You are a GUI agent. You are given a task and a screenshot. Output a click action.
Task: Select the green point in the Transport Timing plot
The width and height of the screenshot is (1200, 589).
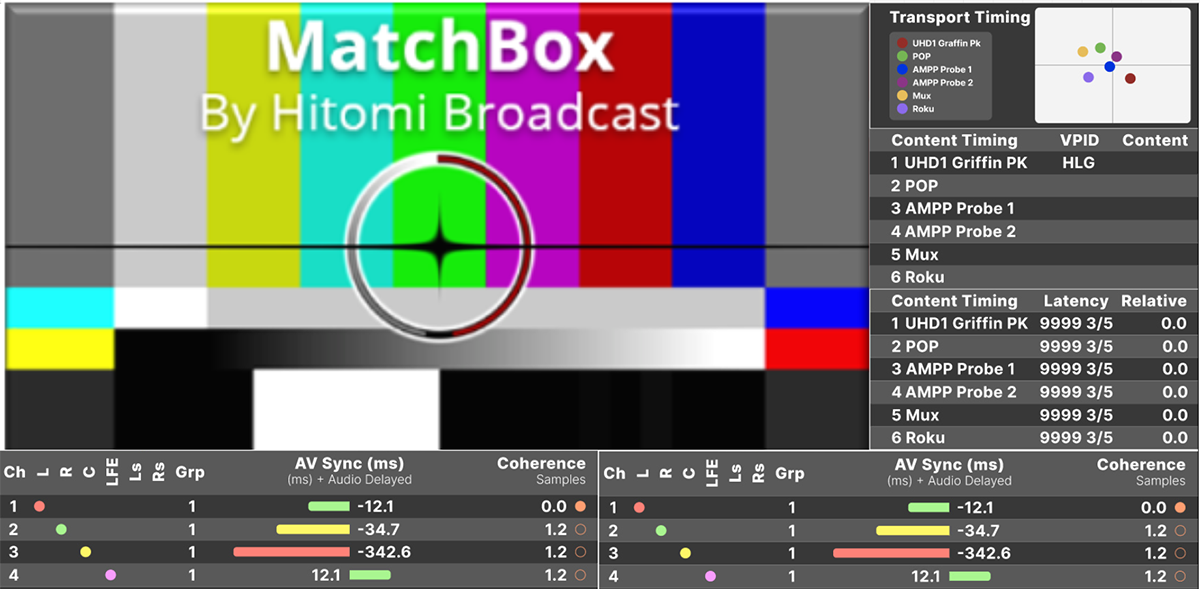pos(1100,48)
